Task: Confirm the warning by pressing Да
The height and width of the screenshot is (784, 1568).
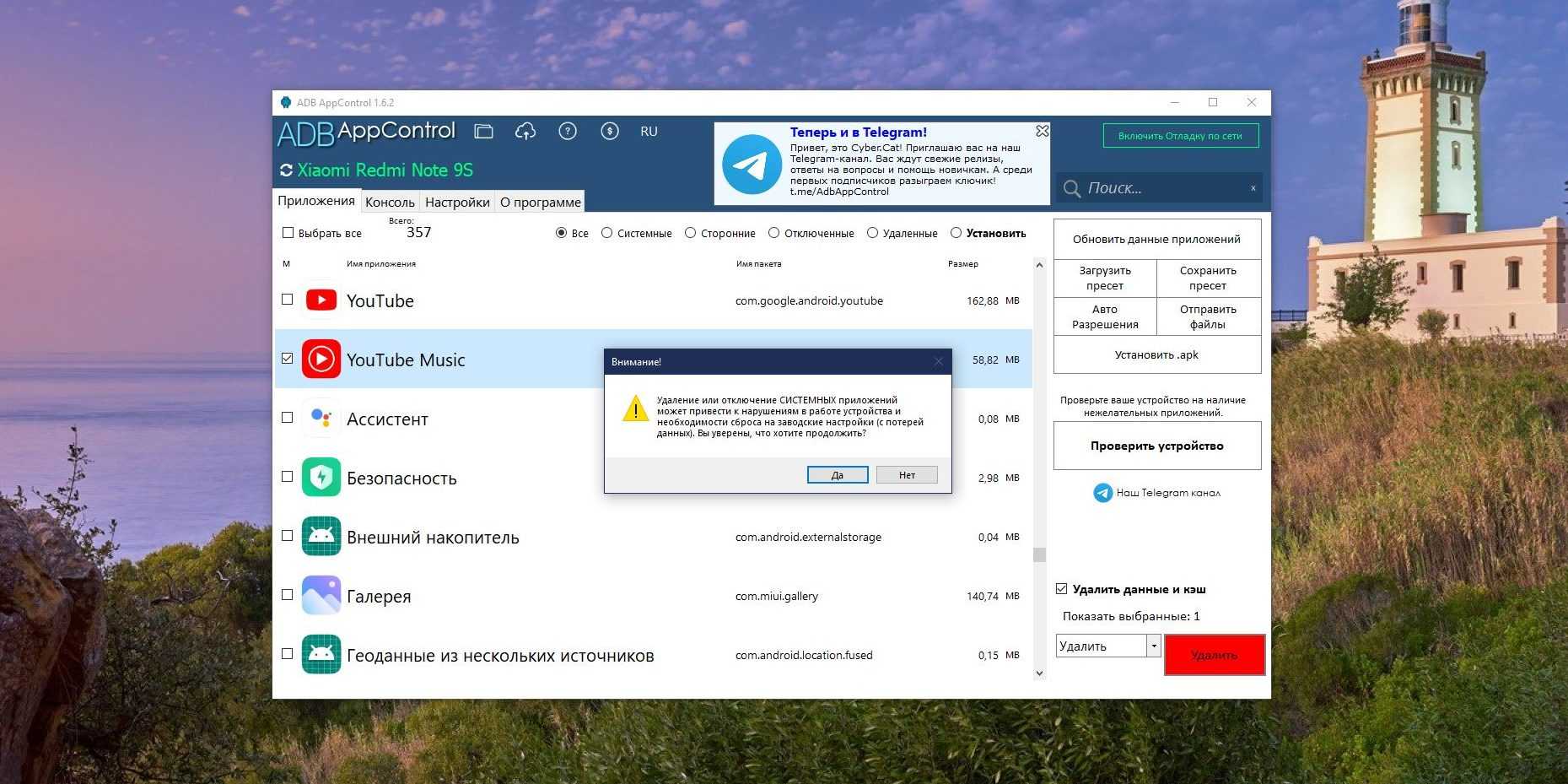Action: tap(837, 475)
